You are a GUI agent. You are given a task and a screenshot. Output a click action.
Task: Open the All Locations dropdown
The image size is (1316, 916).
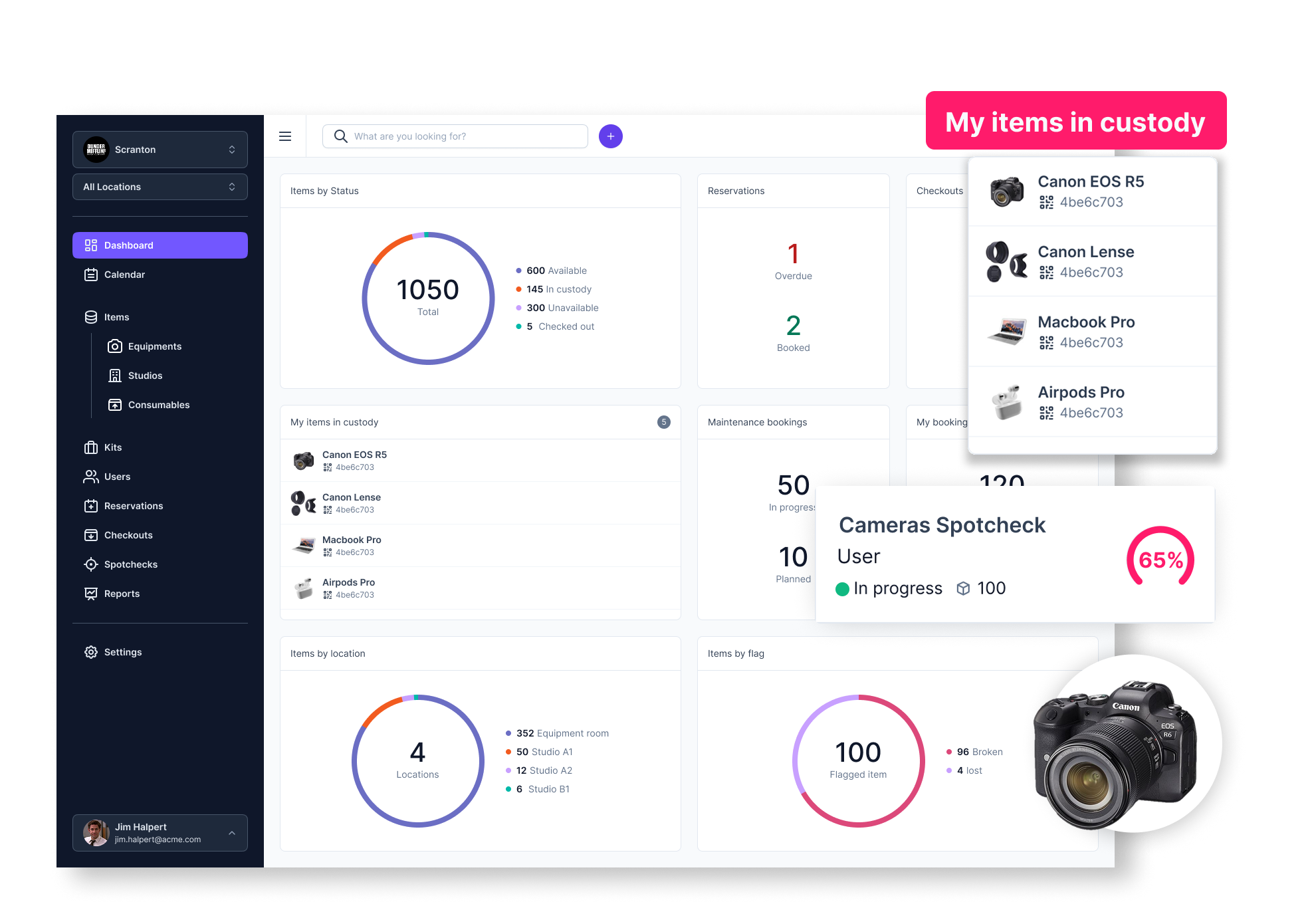[x=160, y=187]
